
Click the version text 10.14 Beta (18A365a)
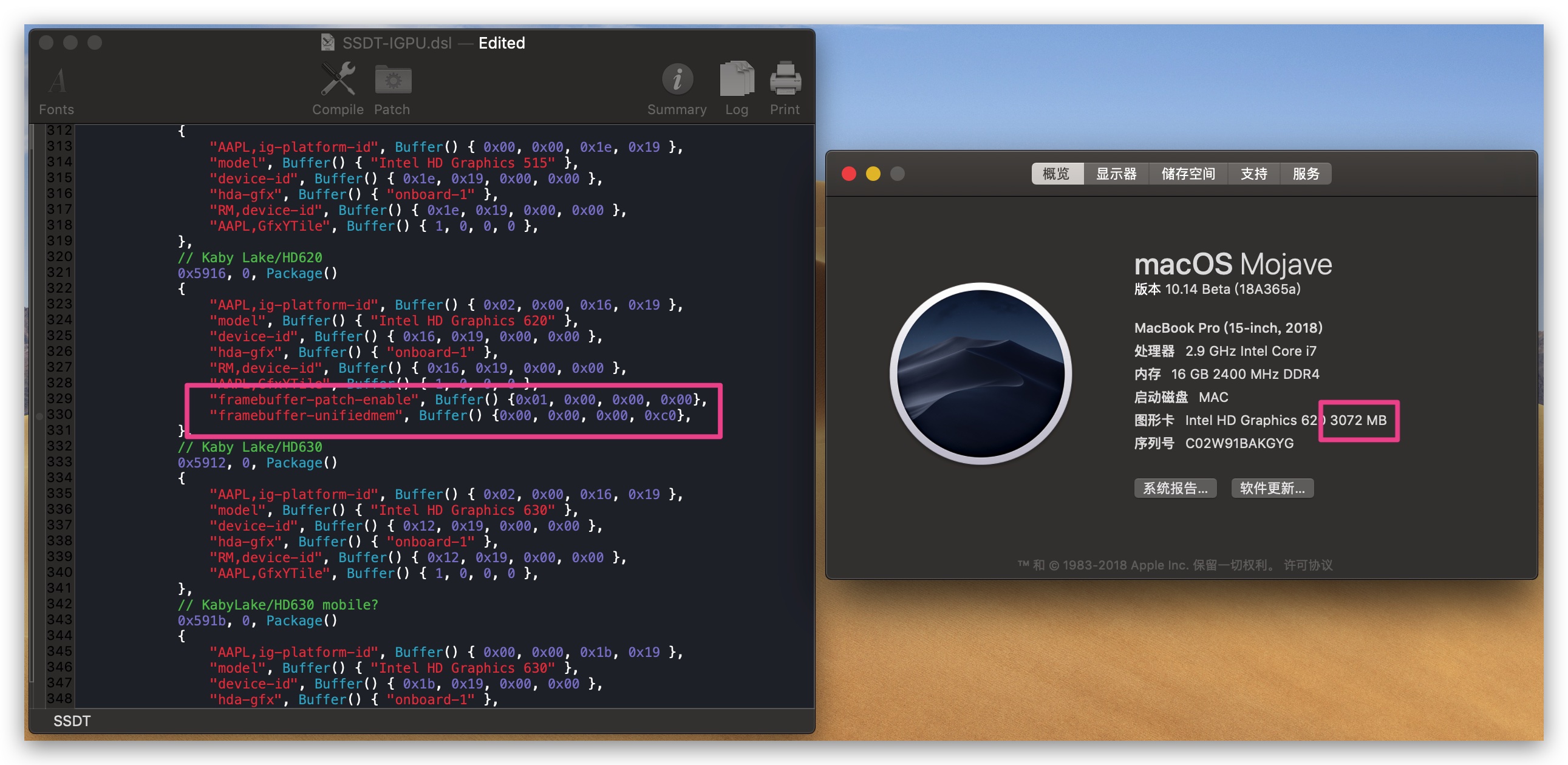(1233, 289)
